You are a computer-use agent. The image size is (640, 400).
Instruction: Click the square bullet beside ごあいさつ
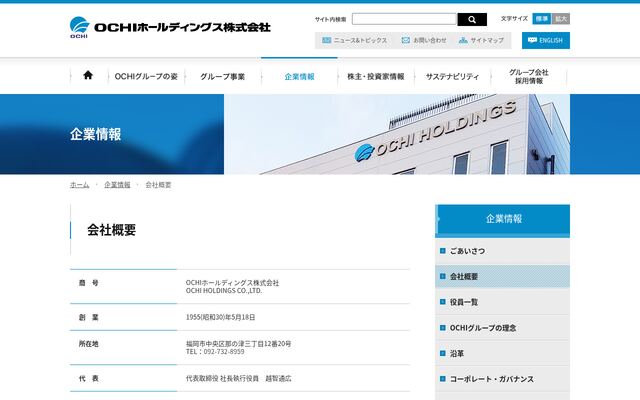pyautogui.click(x=442, y=251)
